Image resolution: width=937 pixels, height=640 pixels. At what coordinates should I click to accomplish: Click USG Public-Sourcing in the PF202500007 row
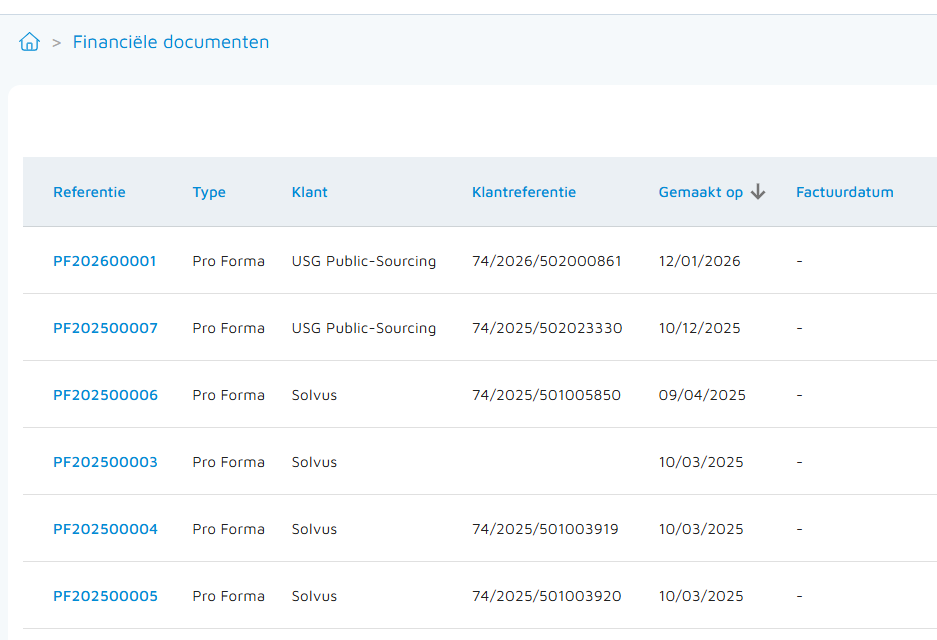pos(364,328)
